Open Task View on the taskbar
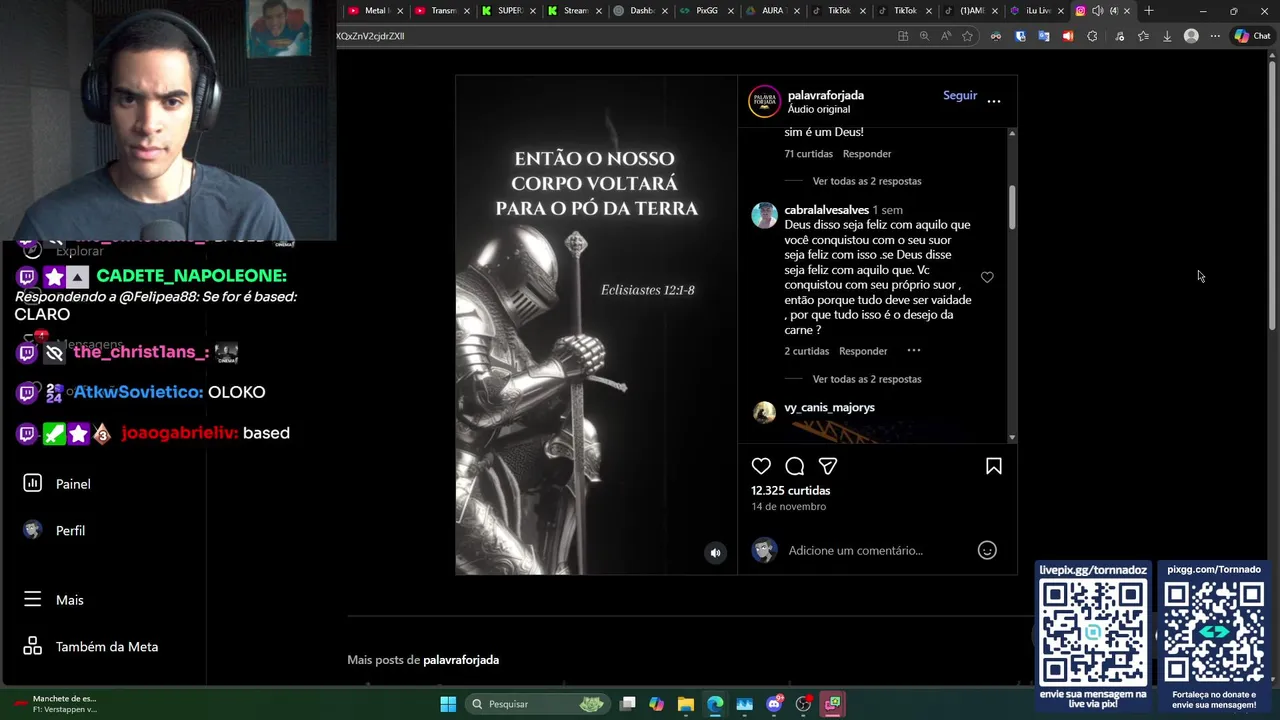This screenshot has width=1280, height=720. pos(627,704)
